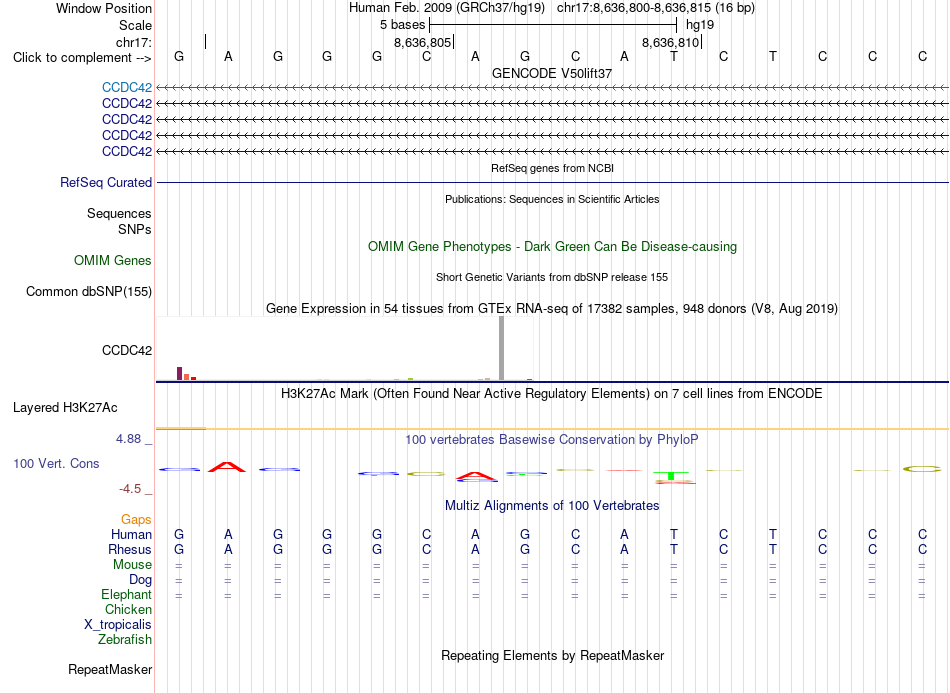Click the GENCODE V50lift37 track title
Image resolution: width=950 pixels, height=693 pixels.
[552, 73]
